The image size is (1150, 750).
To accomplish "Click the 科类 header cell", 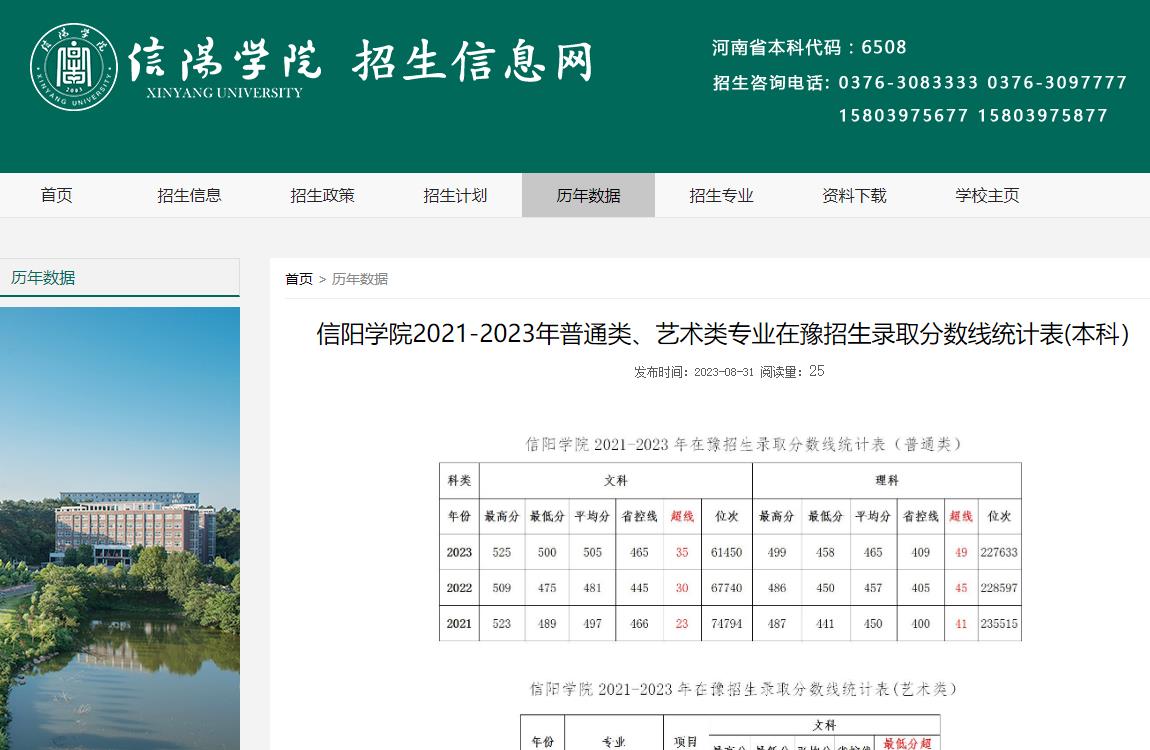I will click(x=459, y=480).
